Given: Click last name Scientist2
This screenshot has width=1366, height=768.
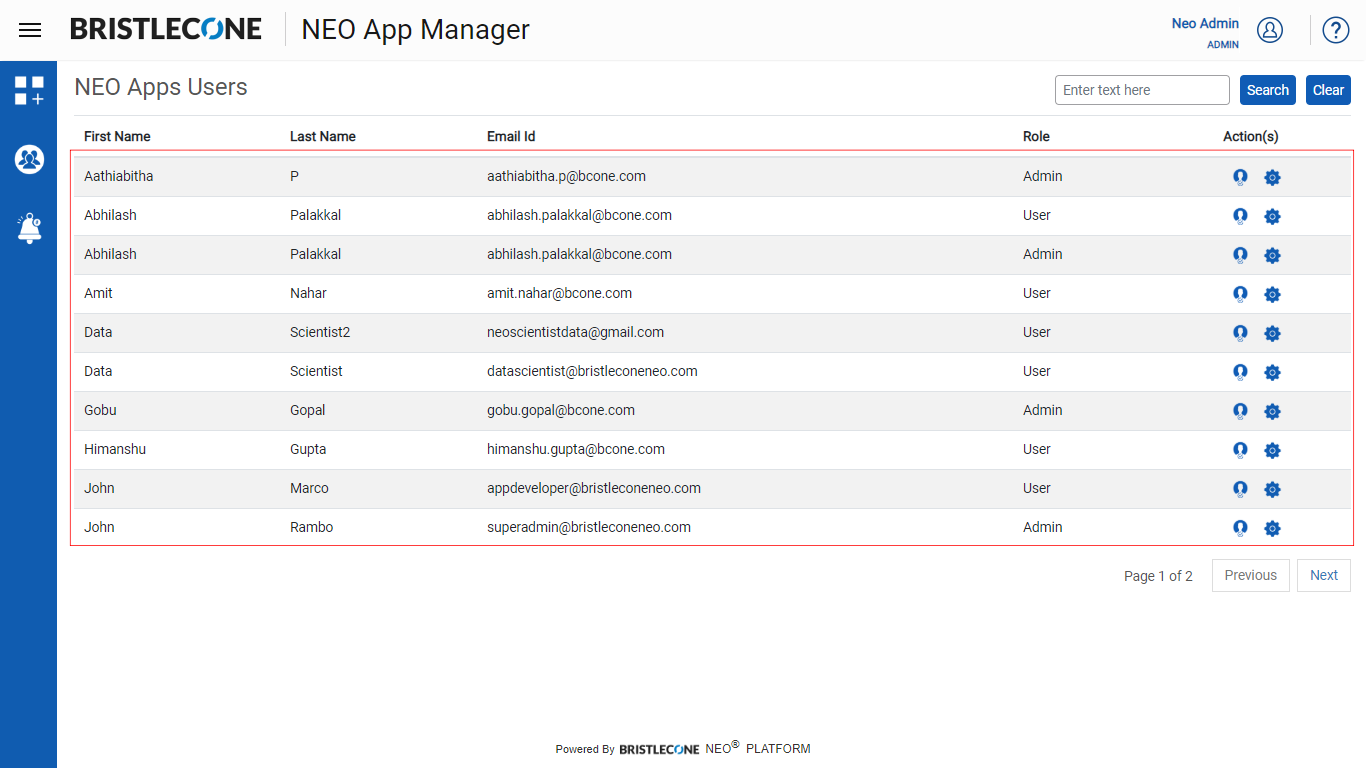Looking at the screenshot, I should pos(320,332).
